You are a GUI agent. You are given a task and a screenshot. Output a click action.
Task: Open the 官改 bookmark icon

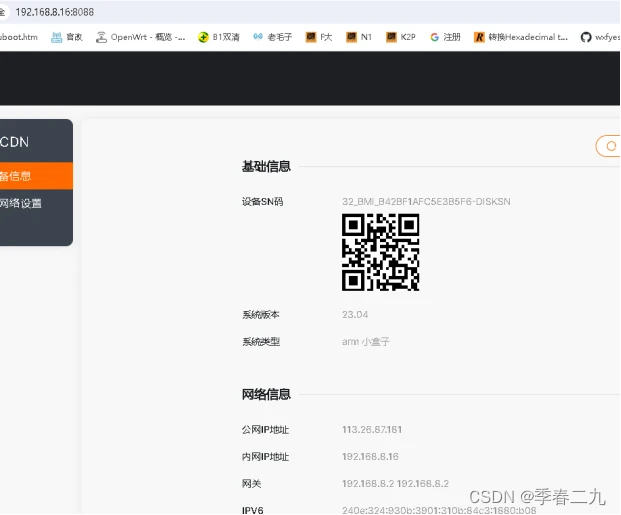click(57, 37)
